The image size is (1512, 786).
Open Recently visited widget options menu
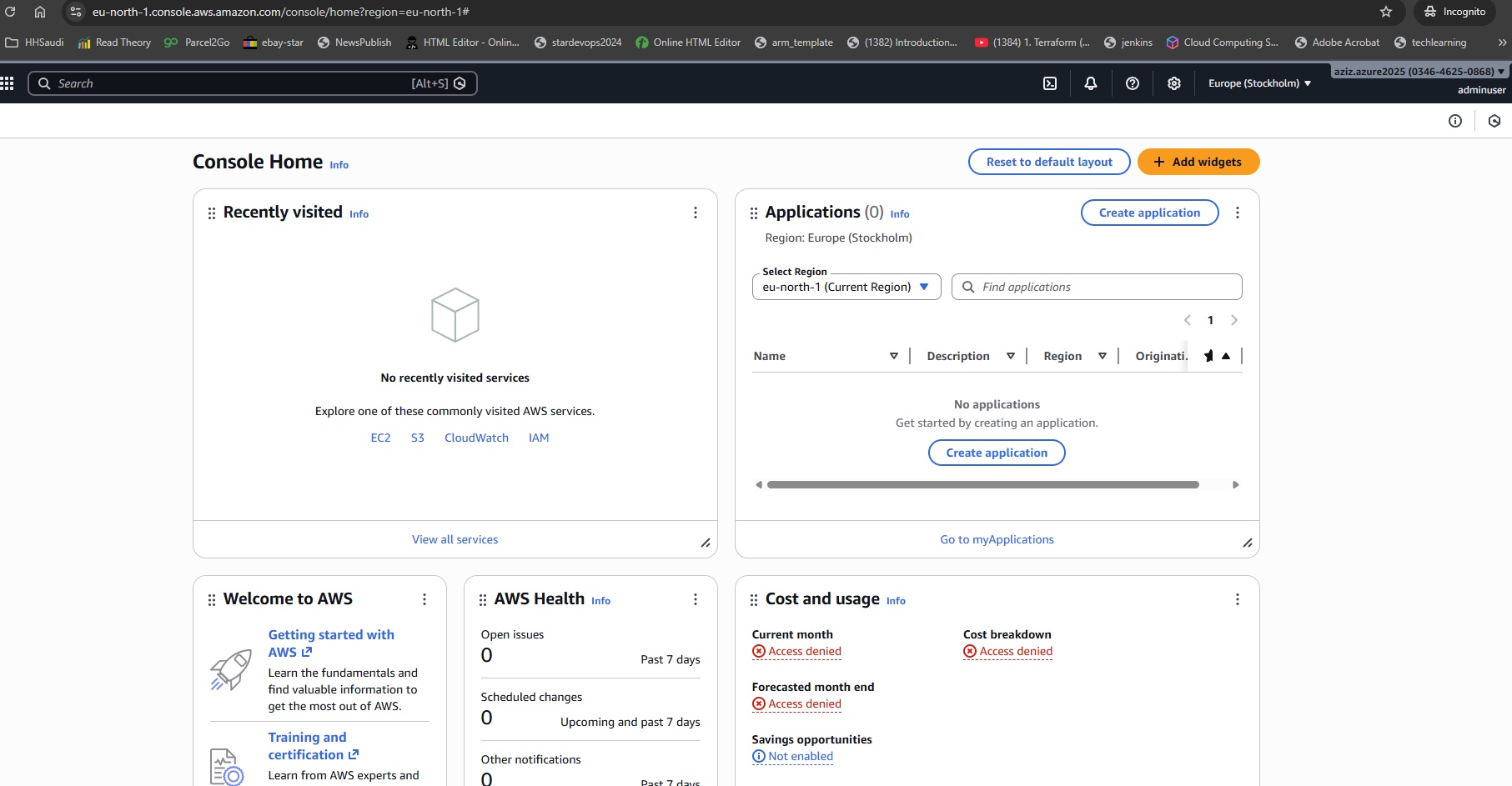[695, 213]
